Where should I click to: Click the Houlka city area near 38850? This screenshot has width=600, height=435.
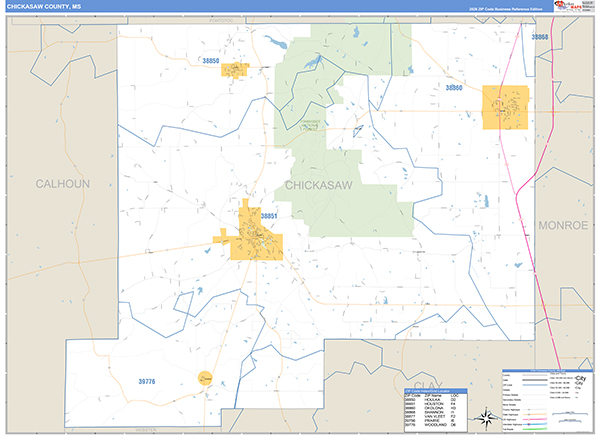click(234, 70)
